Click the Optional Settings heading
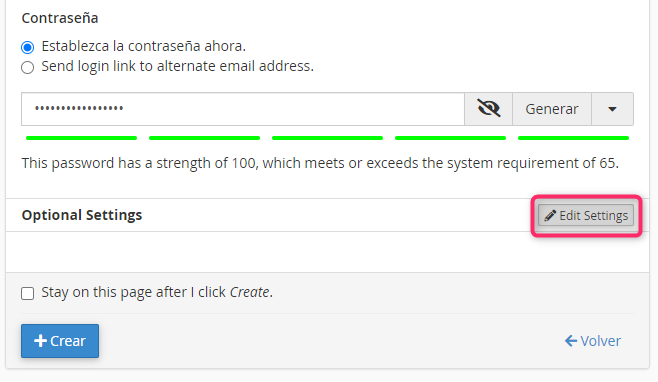This screenshot has width=658, height=382. [82, 215]
